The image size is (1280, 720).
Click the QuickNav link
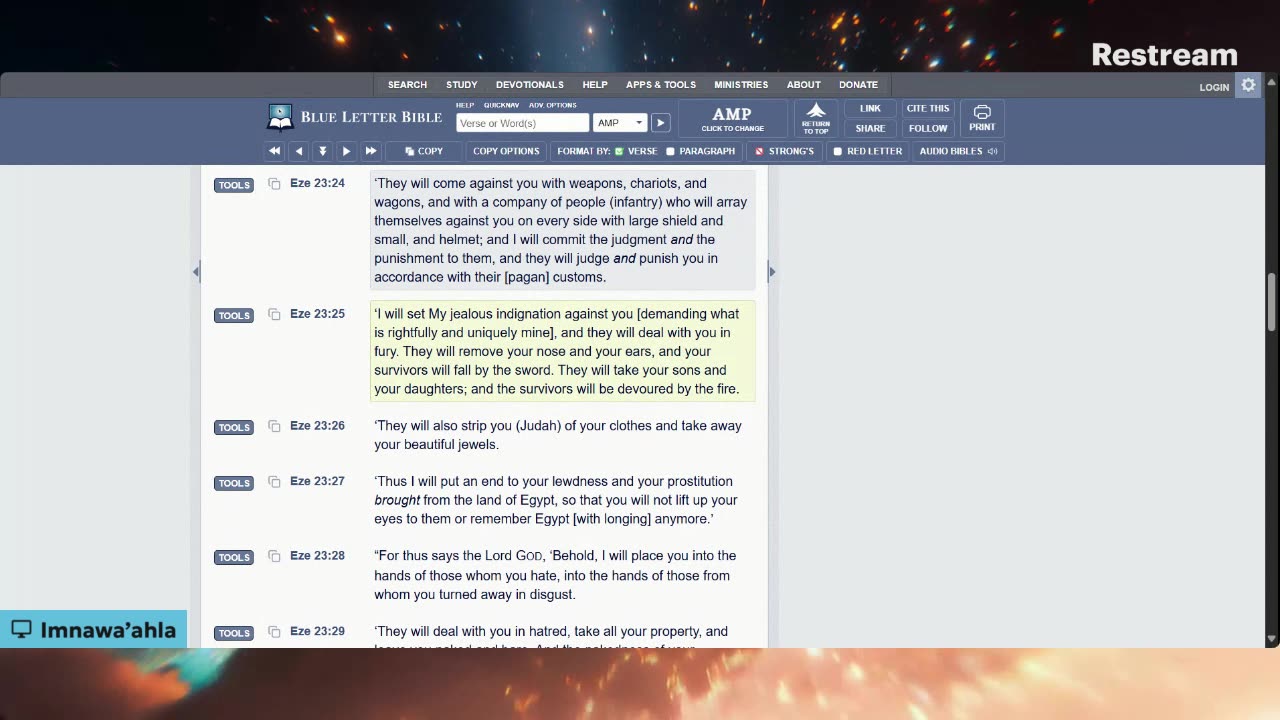coord(501,105)
